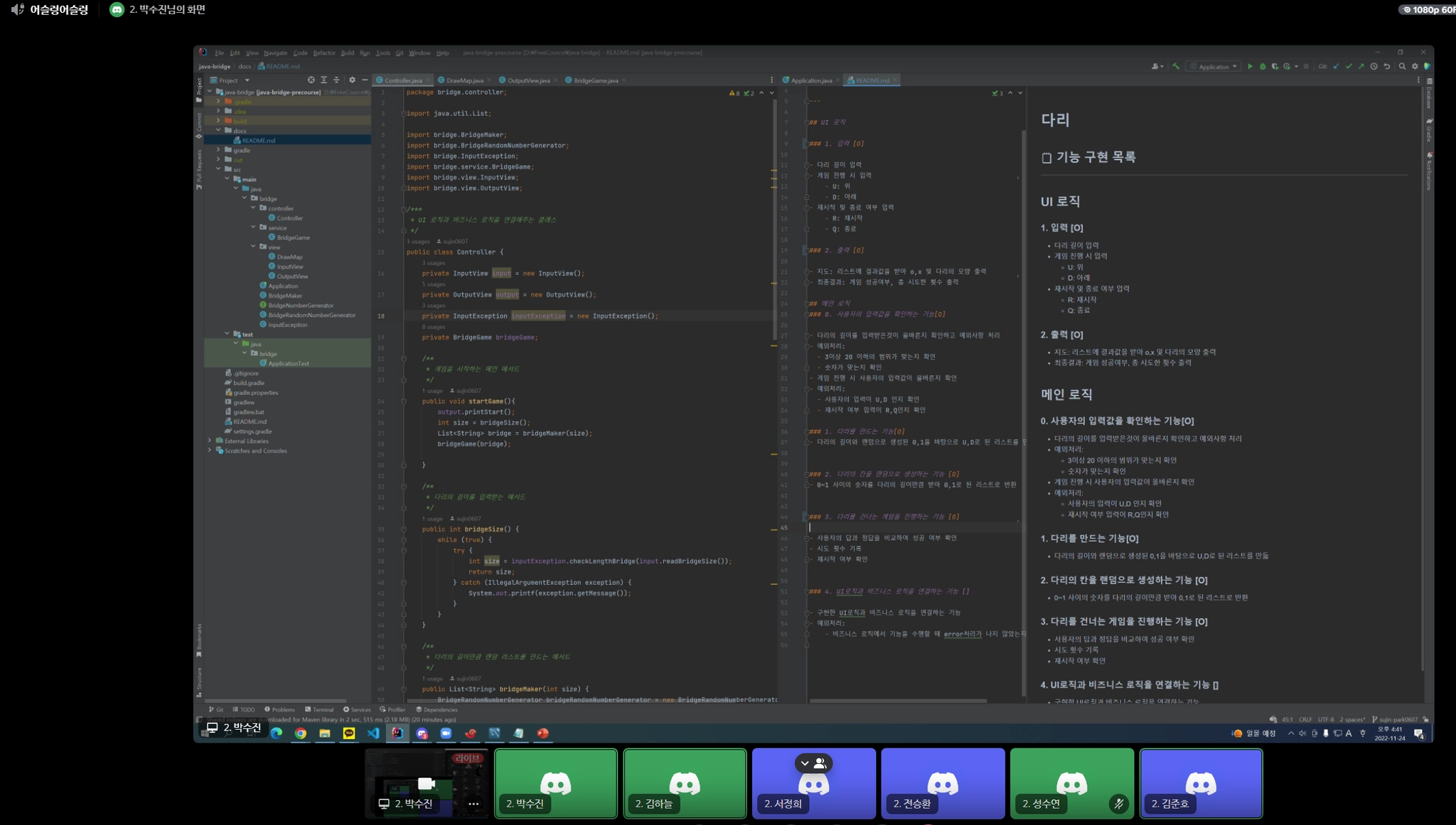Expand the External Libraries node

pos(210,441)
